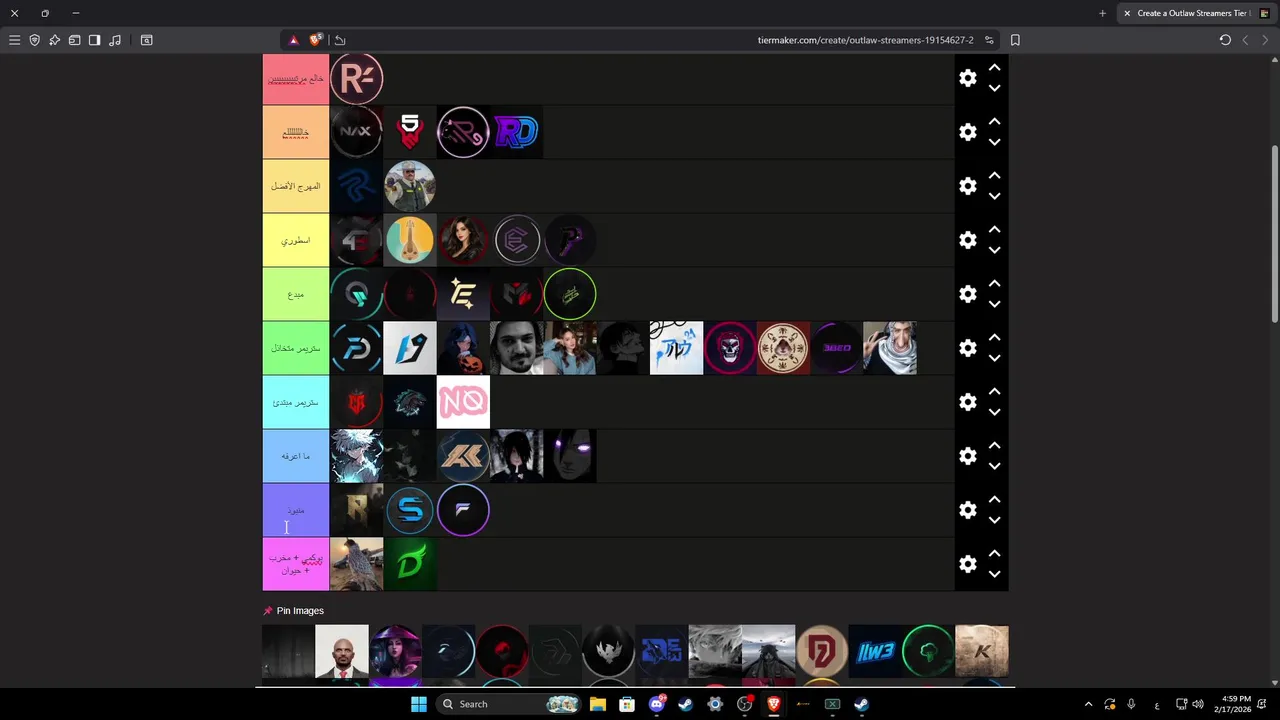Move the ستريمر مبتدئ row up
Screen dimensions: 1280x720
[994, 391]
